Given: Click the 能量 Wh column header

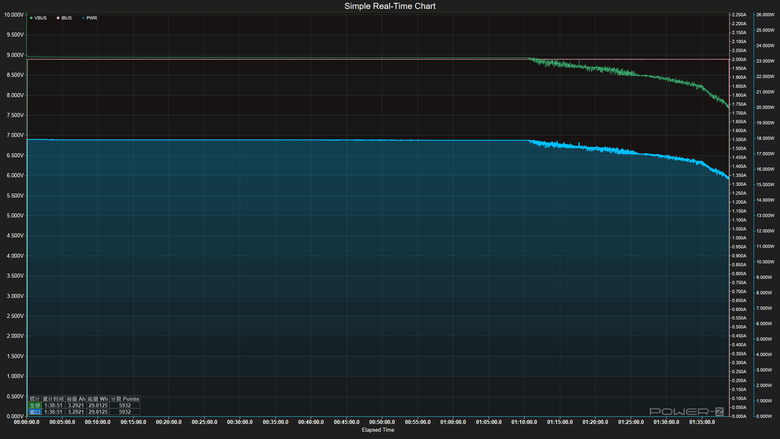Looking at the screenshot, I should point(98,399).
